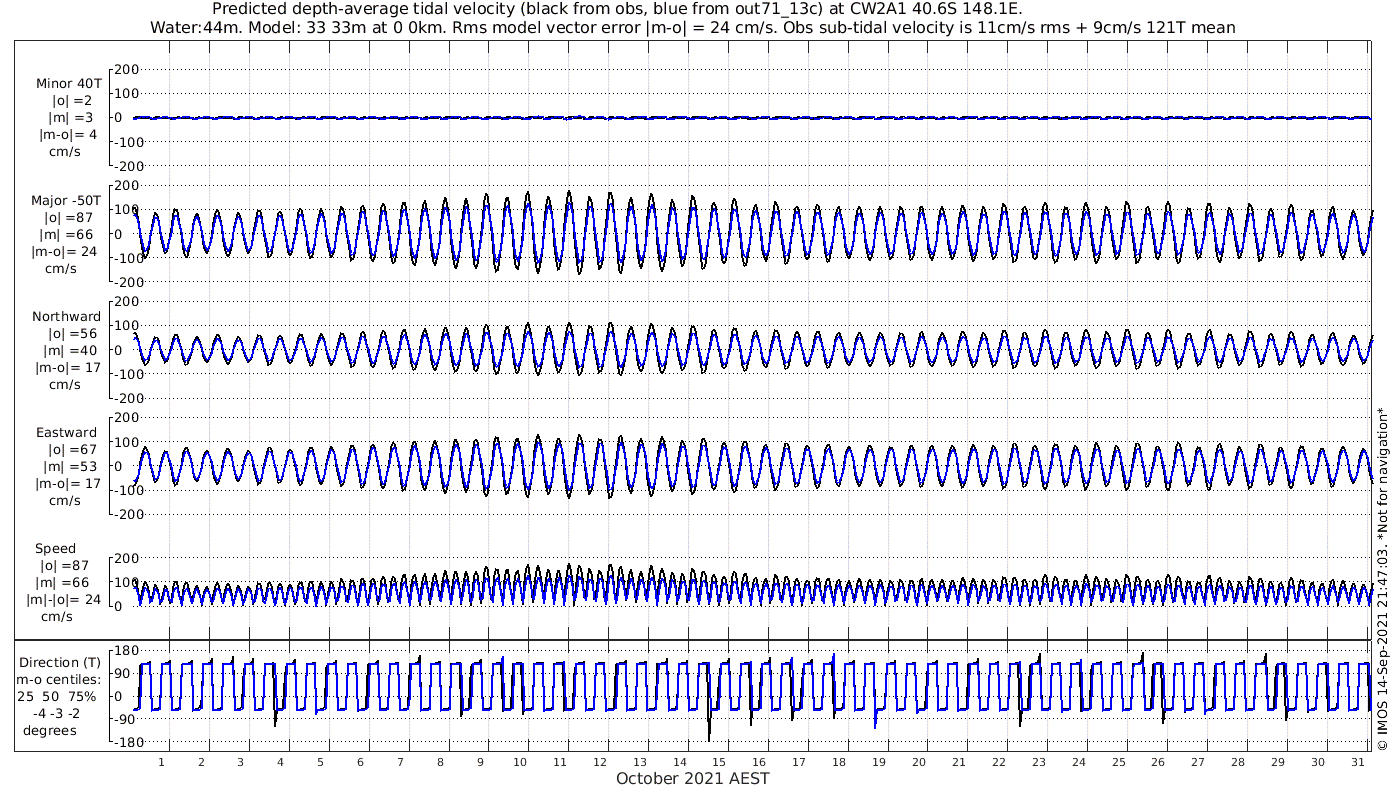Click the date tick label '29'

point(1278,762)
